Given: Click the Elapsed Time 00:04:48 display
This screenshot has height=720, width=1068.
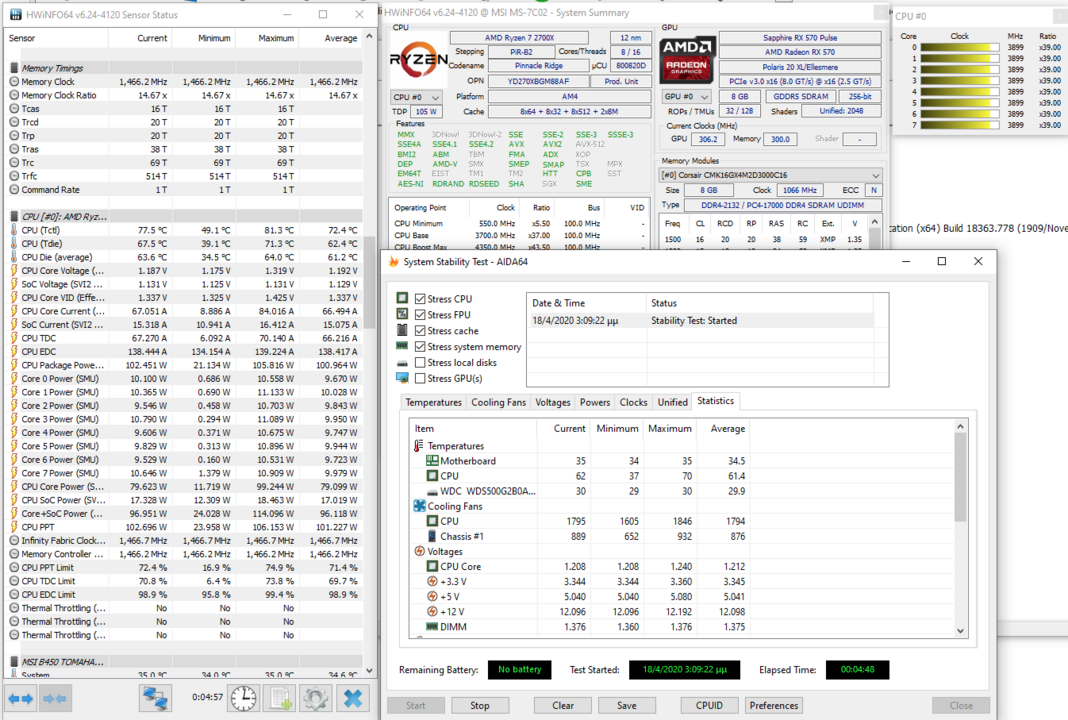Looking at the screenshot, I should [857, 670].
